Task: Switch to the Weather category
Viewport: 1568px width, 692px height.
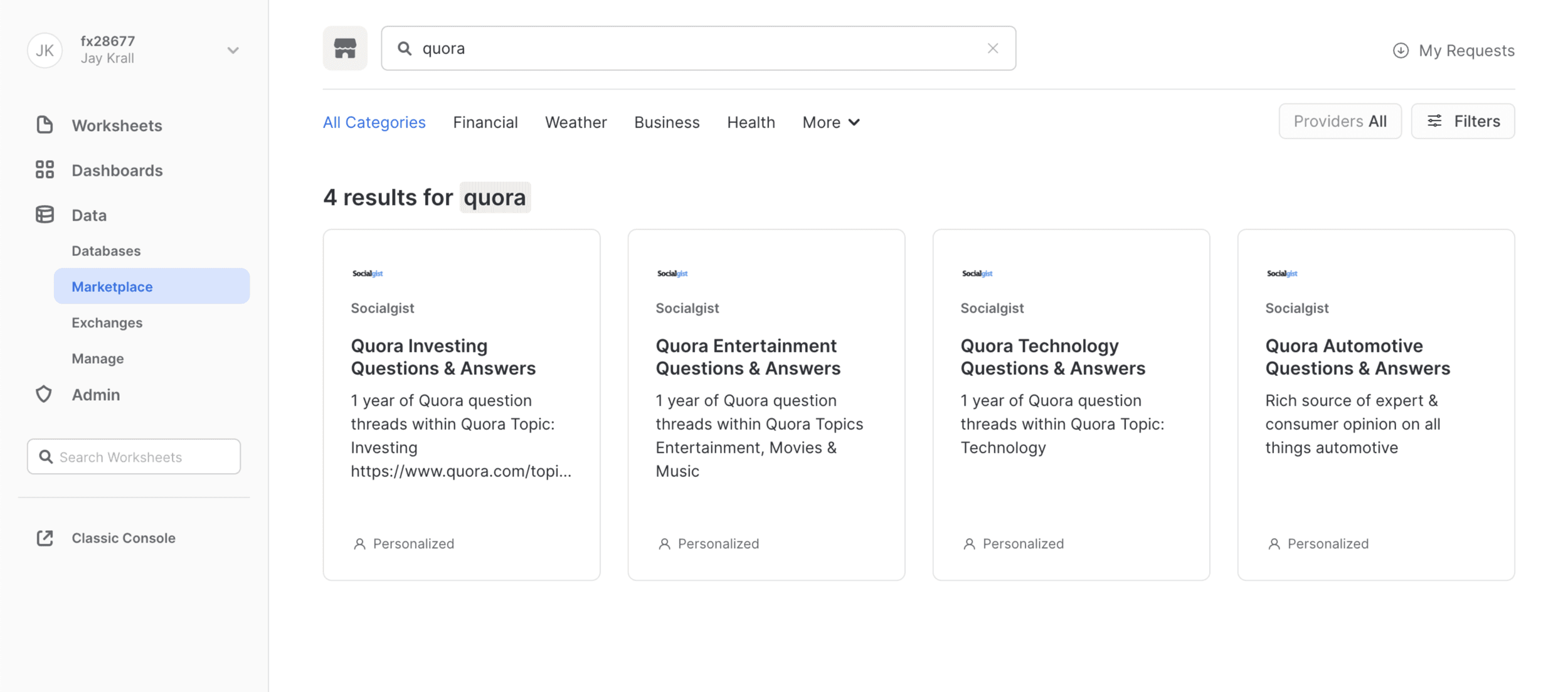Action: [576, 122]
